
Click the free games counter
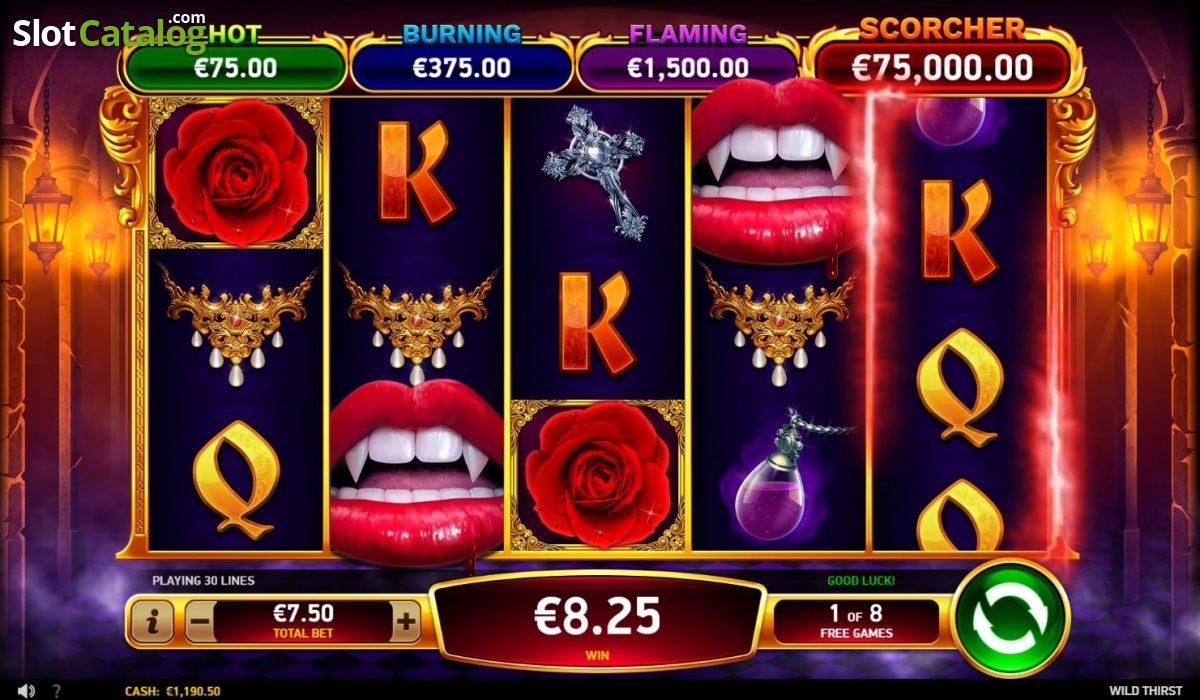[857, 621]
